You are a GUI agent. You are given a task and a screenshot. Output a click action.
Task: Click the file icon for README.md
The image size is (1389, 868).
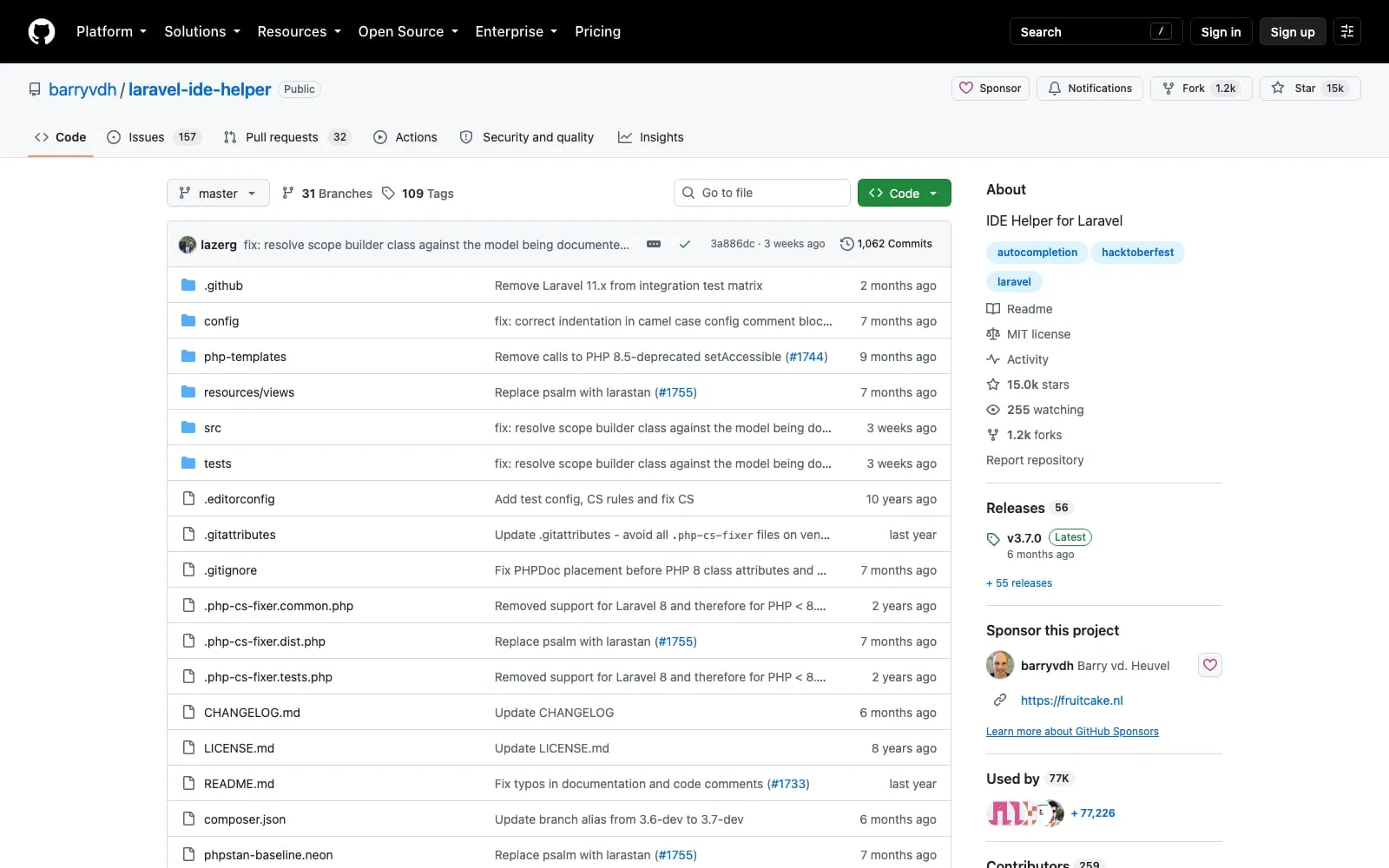tap(188, 783)
